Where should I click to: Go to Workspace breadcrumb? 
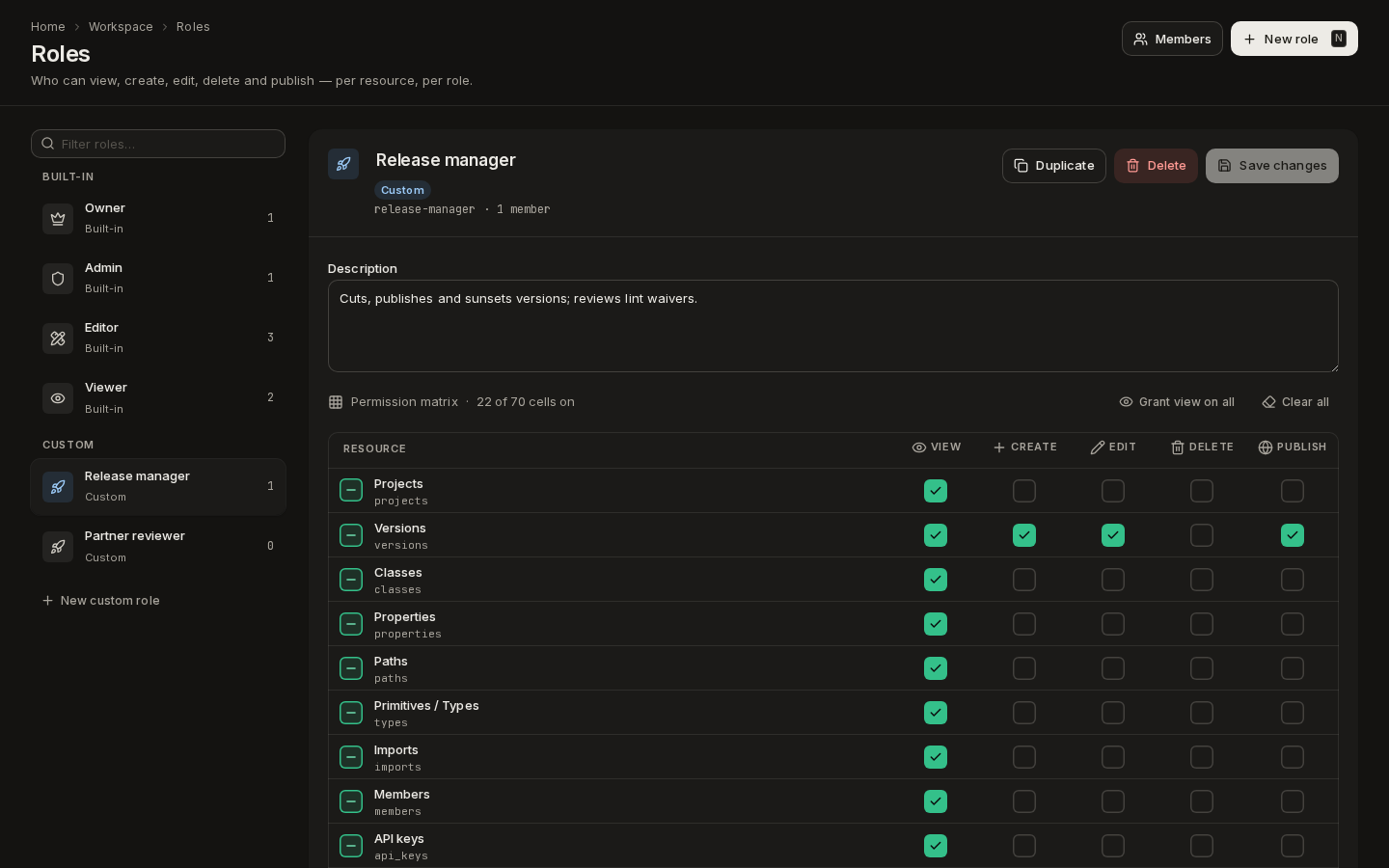point(121,27)
